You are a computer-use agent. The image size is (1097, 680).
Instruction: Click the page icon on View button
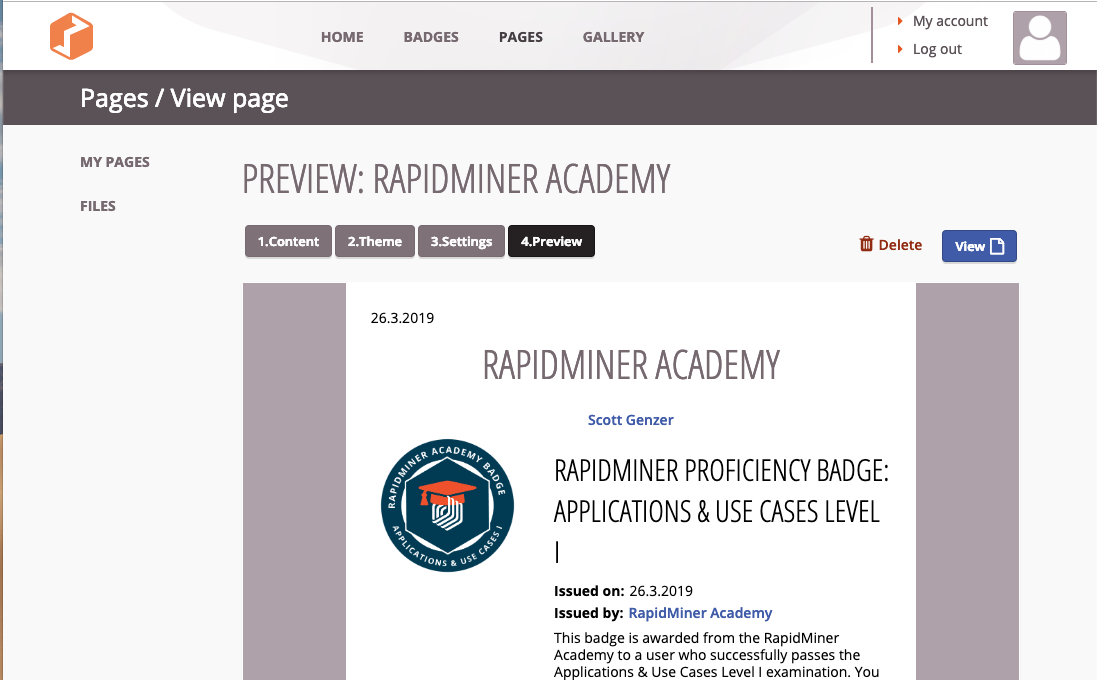pos(998,246)
